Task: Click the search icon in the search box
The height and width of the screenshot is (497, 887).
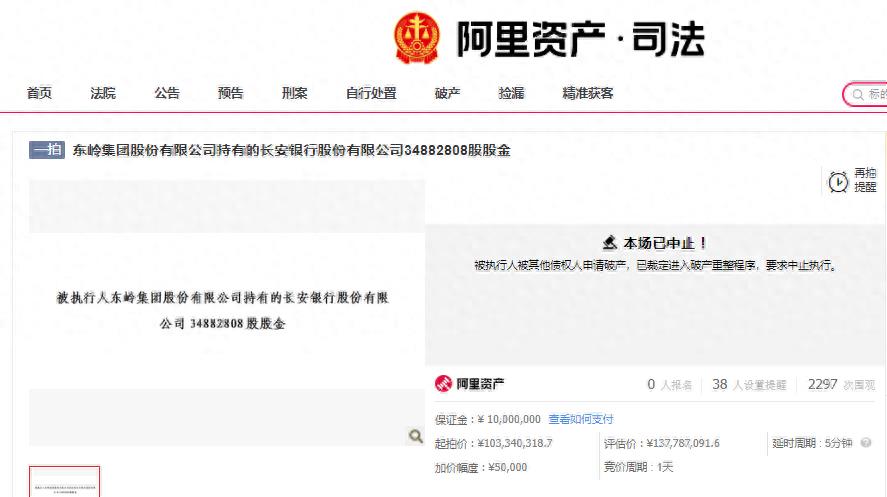Action: (x=858, y=94)
